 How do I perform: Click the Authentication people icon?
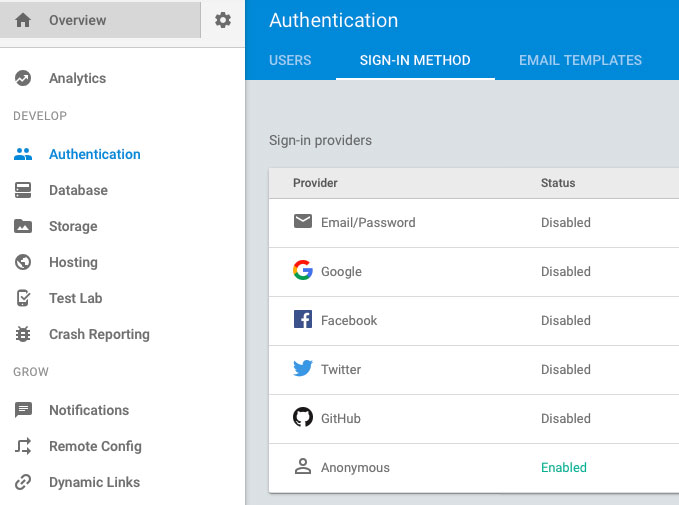pos(23,154)
